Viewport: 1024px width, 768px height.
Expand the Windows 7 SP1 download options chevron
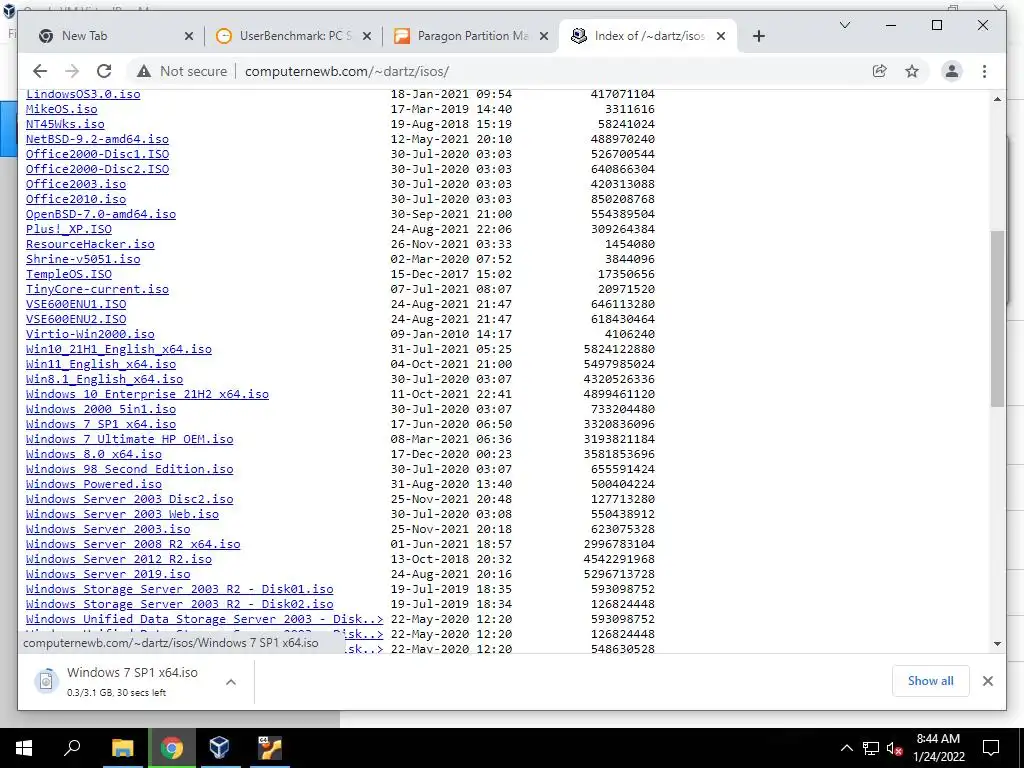pyautogui.click(x=231, y=682)
